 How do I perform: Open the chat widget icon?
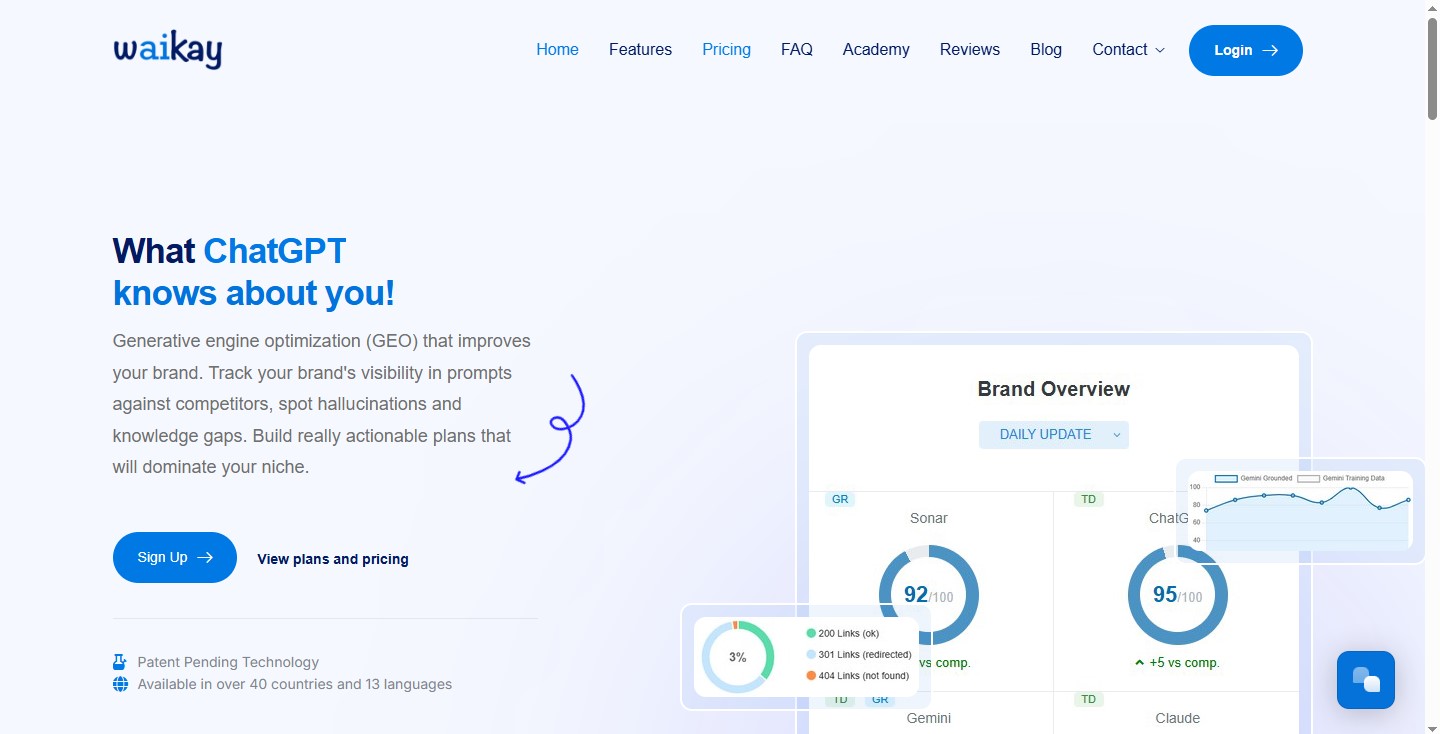click(1365, 680)
